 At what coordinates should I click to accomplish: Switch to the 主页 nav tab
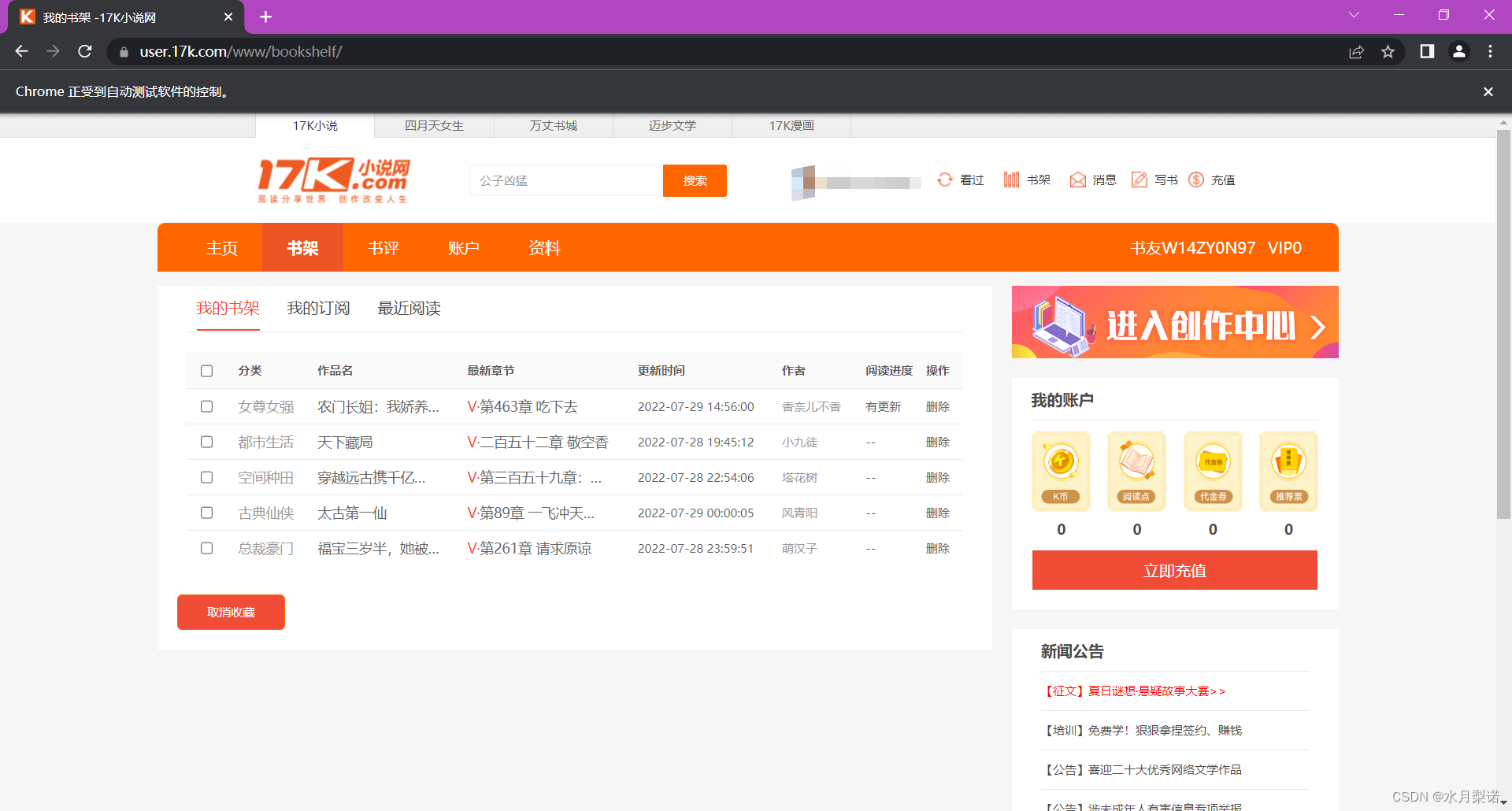(x=222, y=248)
